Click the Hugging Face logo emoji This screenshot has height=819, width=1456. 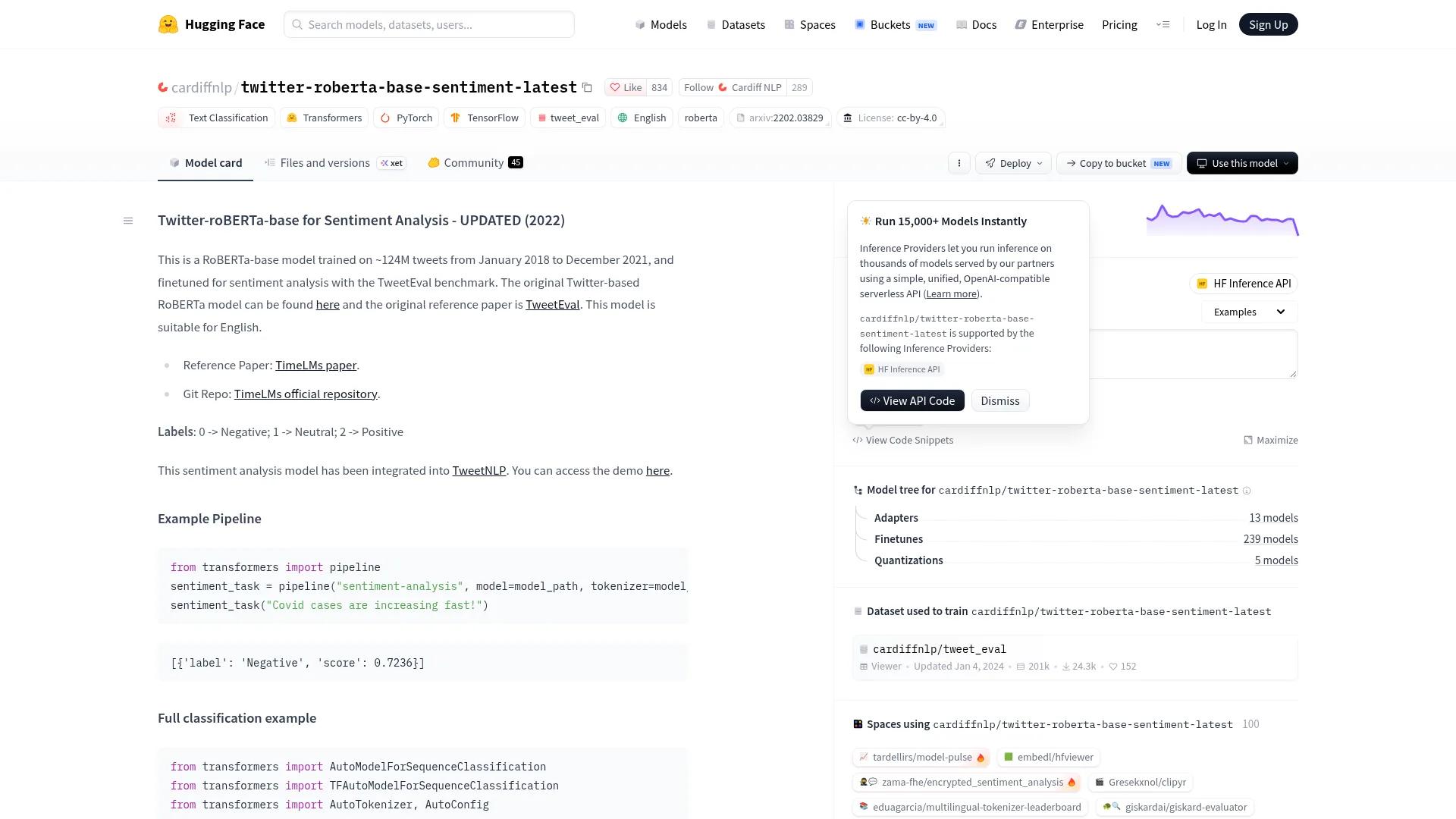click(168, 24)
